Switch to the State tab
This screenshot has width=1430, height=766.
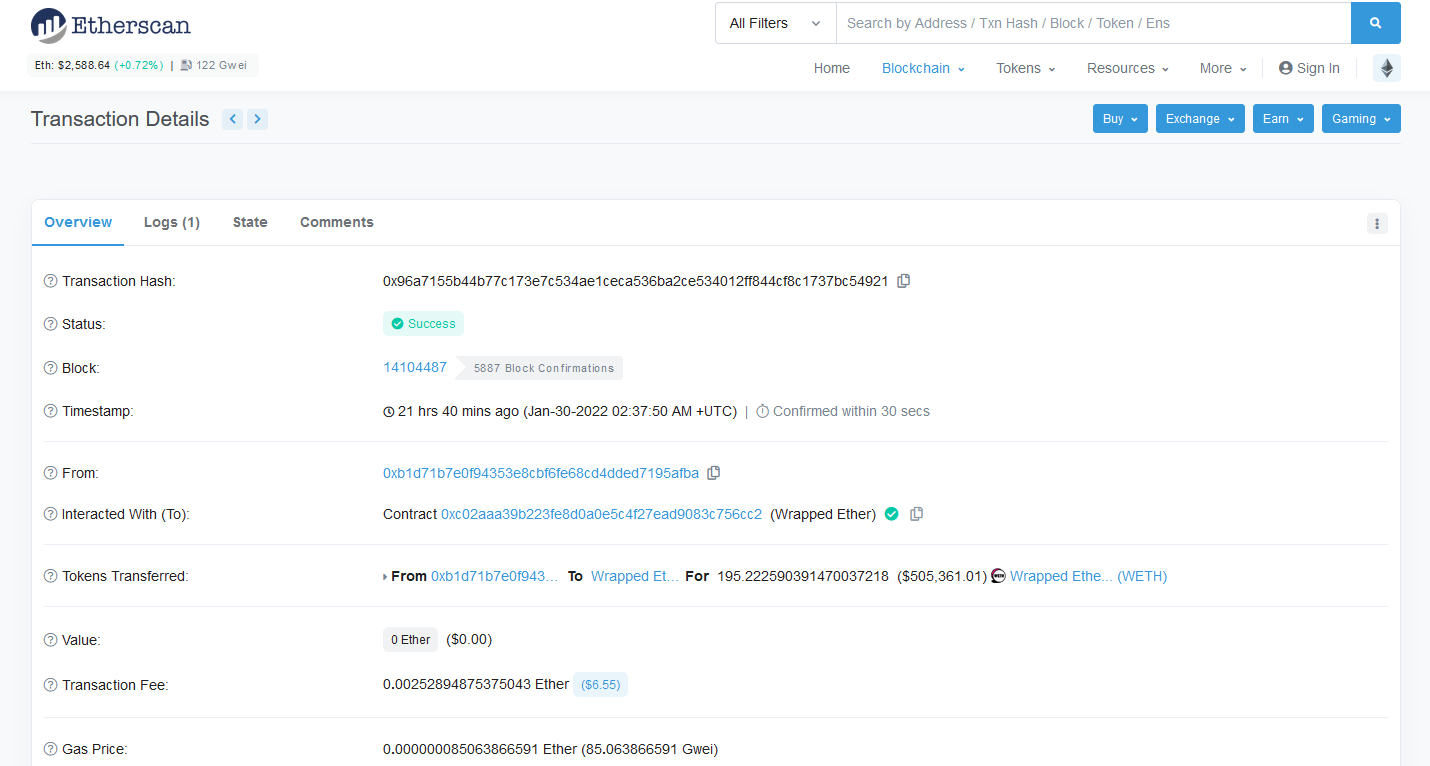250,222
